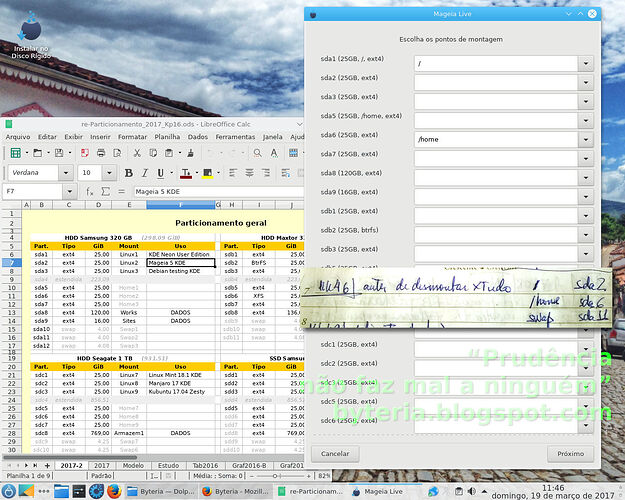Screen dimensions: 625x500
Task: Export directly as PDF in Calc
Action: 85,153
